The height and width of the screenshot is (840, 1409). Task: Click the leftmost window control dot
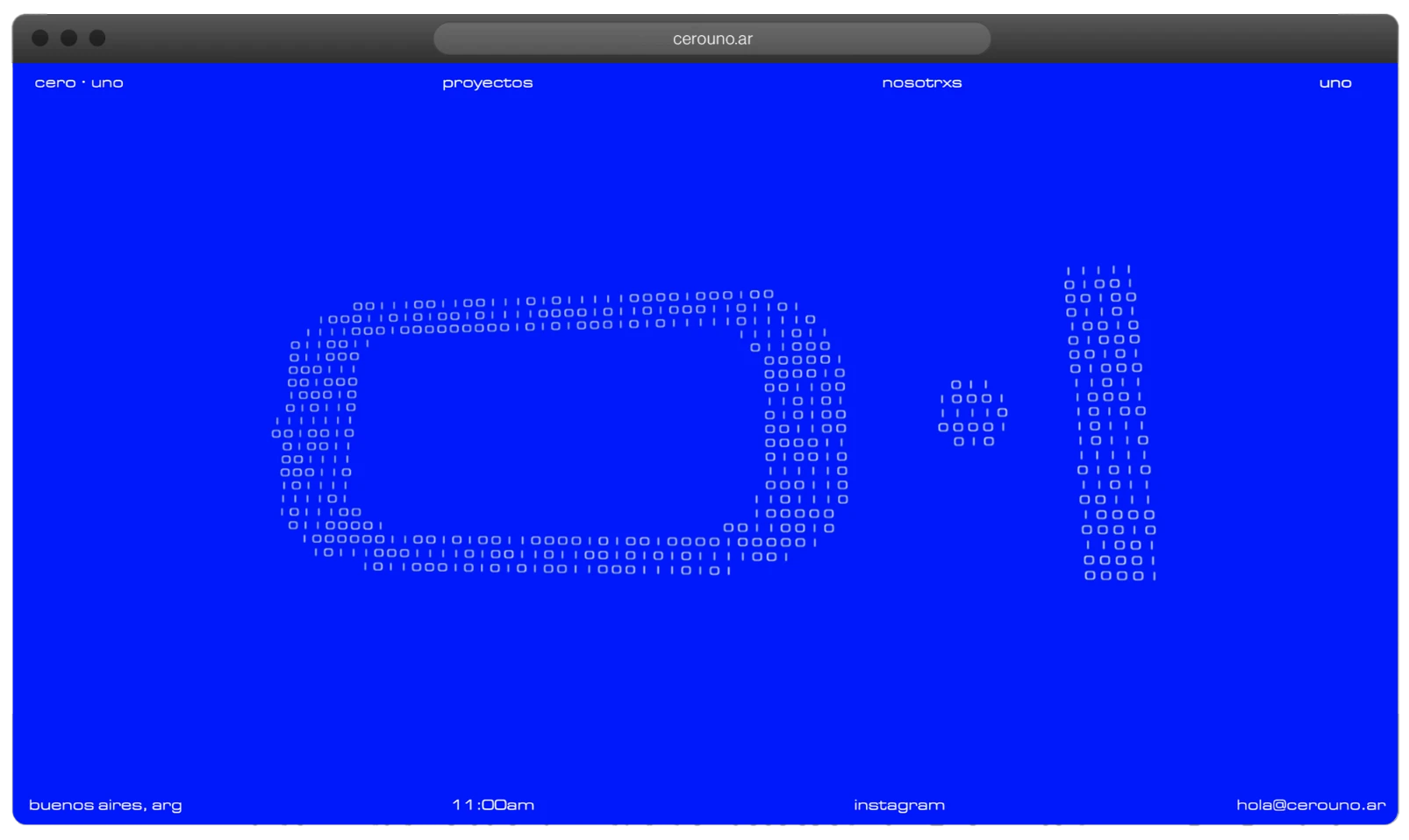(40, 38)
